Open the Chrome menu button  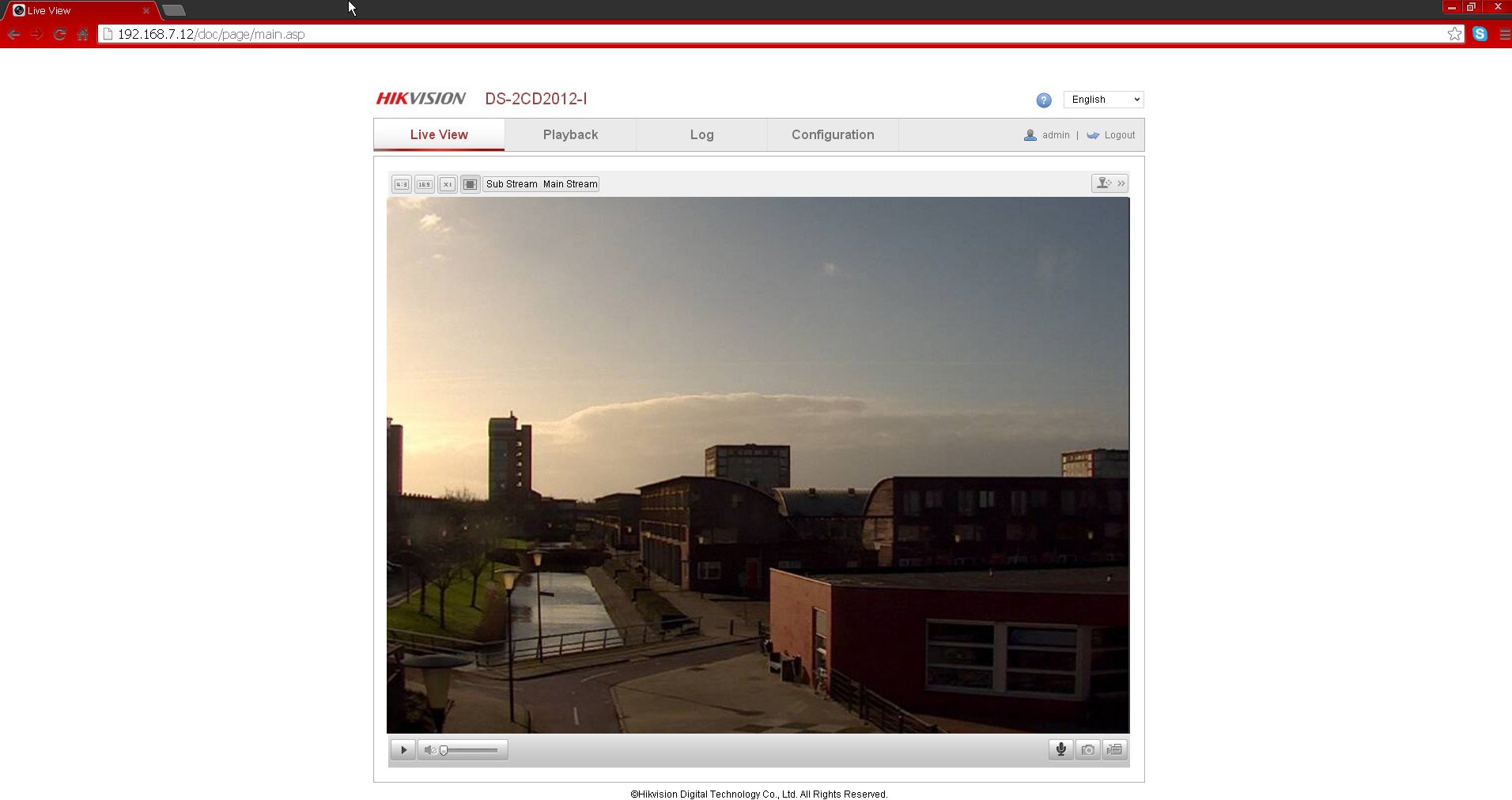[x=1504, y=34]
